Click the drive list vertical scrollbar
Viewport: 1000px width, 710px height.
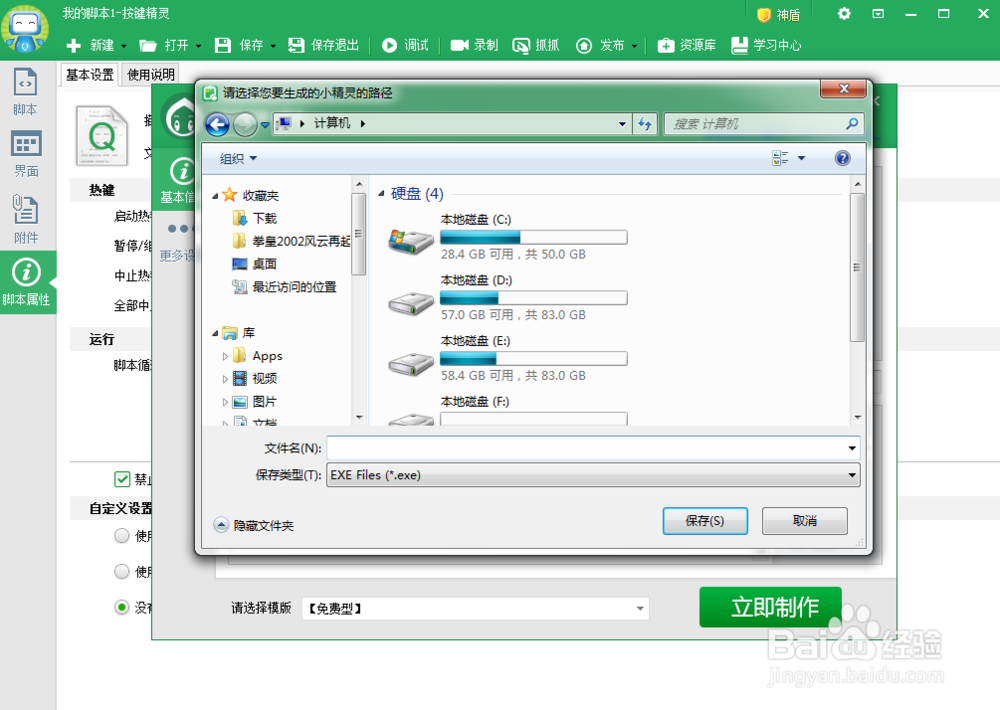point(858,268)
